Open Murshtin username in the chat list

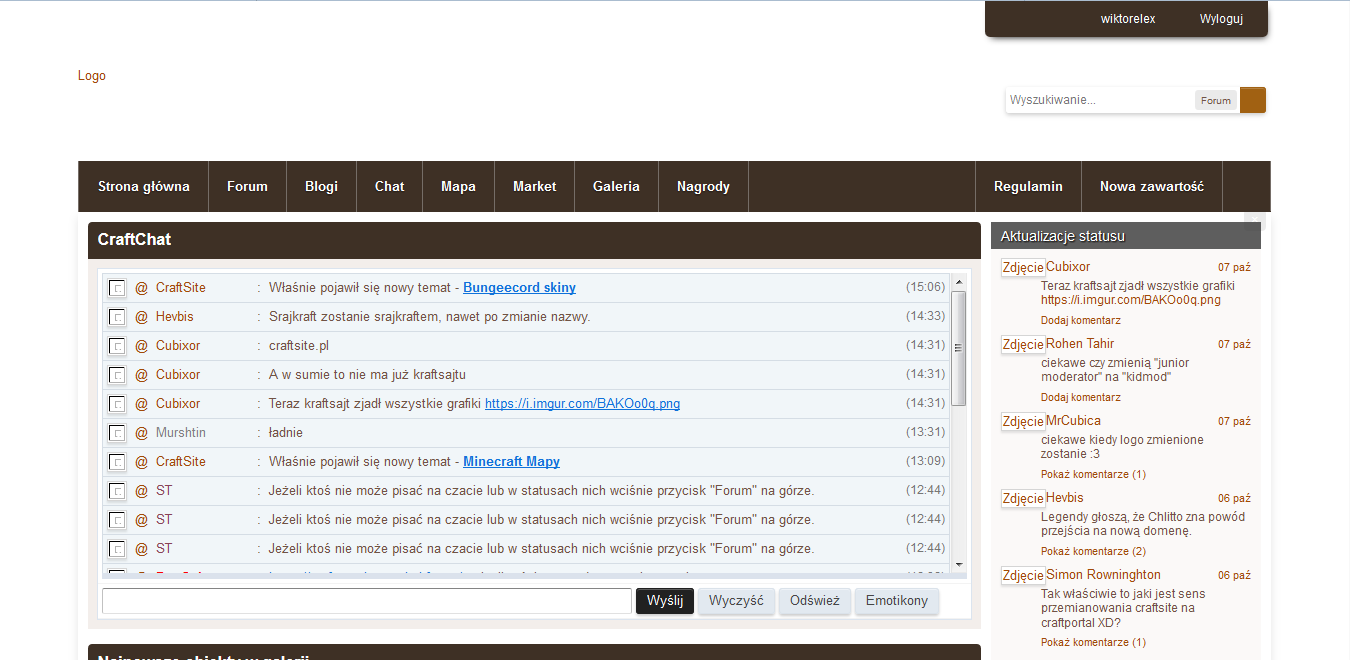click(x=181, y=432)
